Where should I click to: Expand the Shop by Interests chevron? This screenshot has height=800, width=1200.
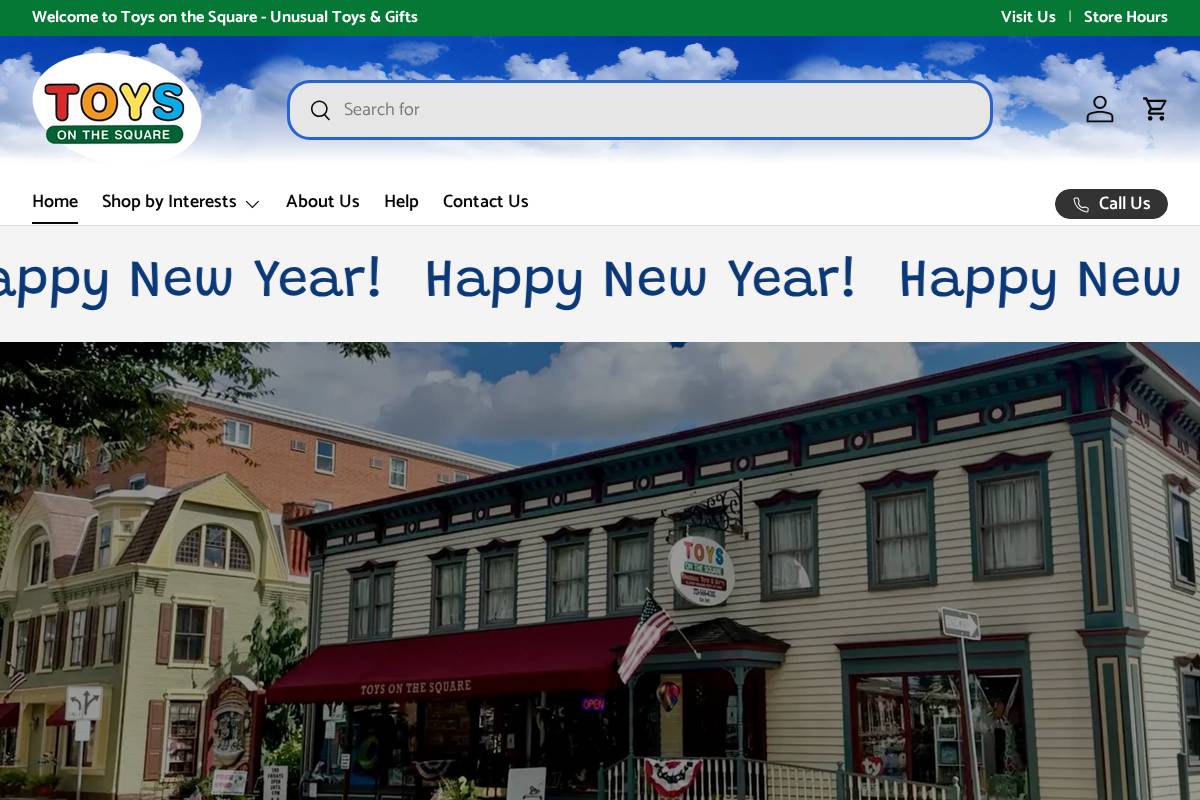pos(252,203)
